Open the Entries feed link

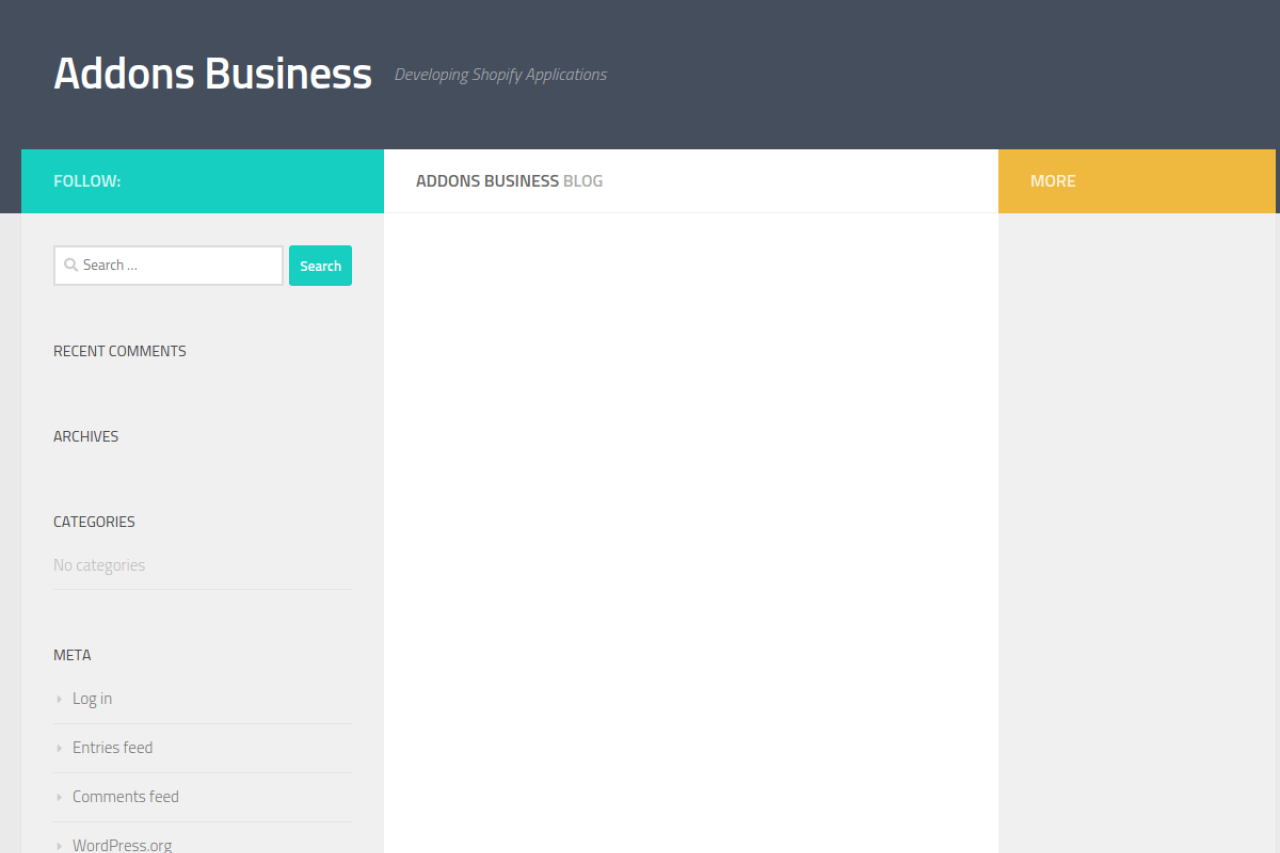[x=112, y=748]
